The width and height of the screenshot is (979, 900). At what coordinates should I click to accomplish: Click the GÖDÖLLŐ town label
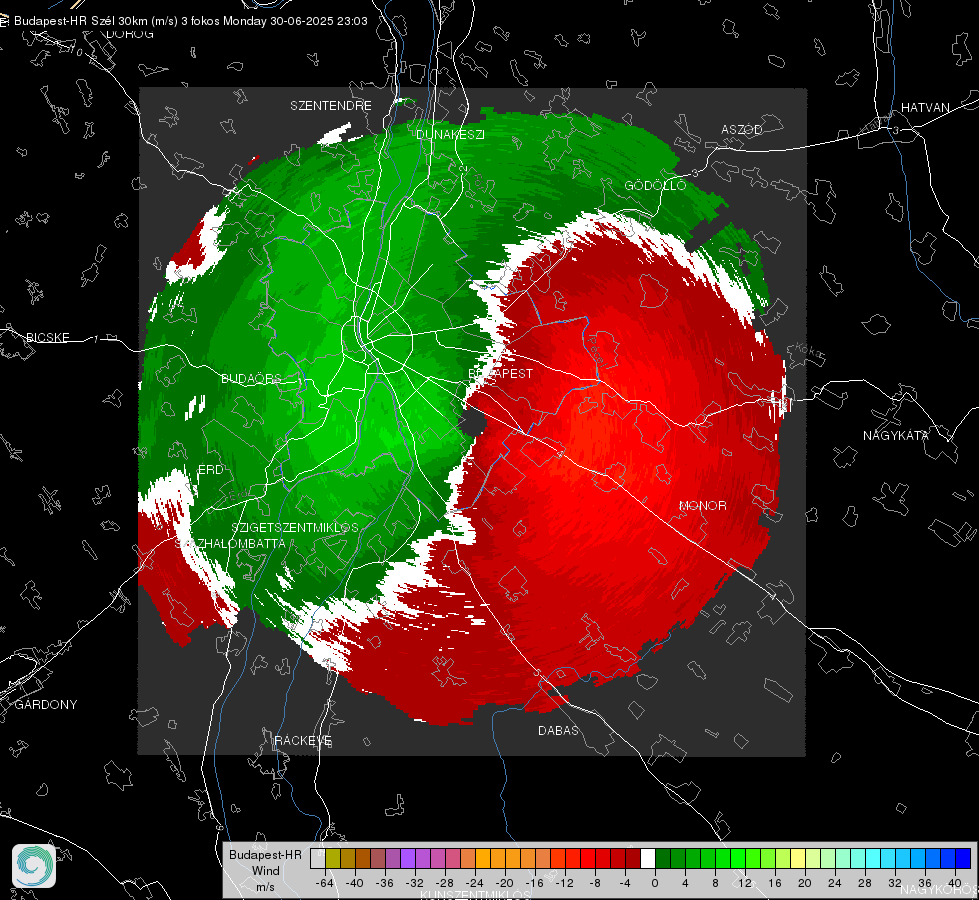click(655, 185)
